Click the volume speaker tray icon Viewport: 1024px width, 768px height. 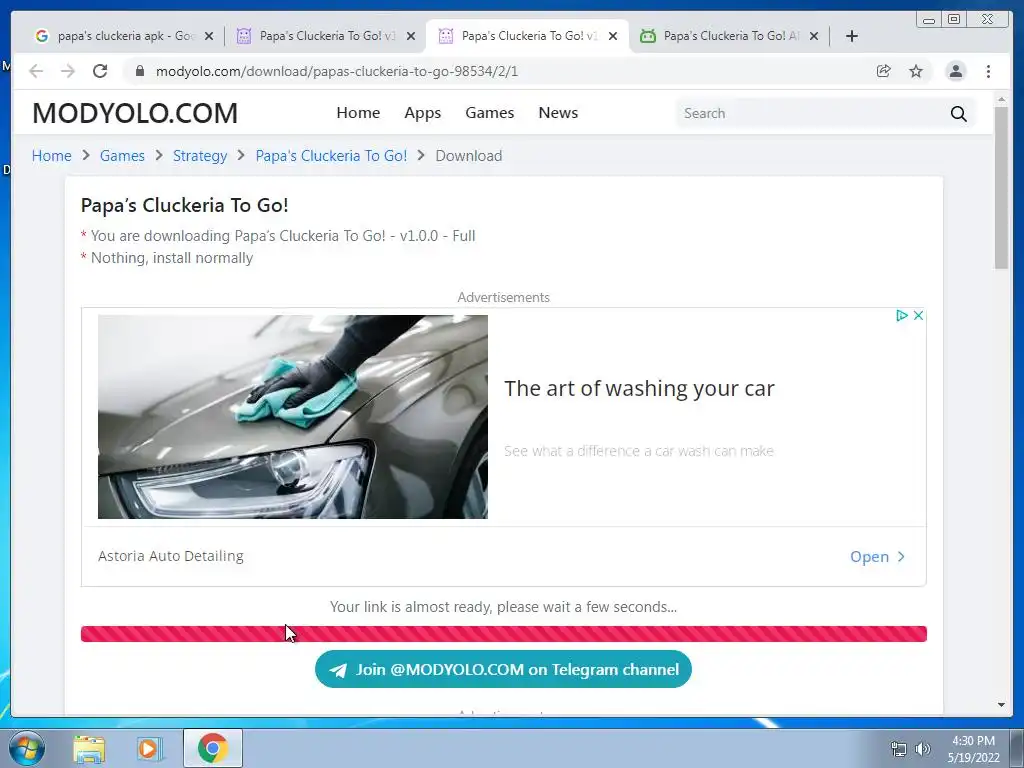coord(922,749)
